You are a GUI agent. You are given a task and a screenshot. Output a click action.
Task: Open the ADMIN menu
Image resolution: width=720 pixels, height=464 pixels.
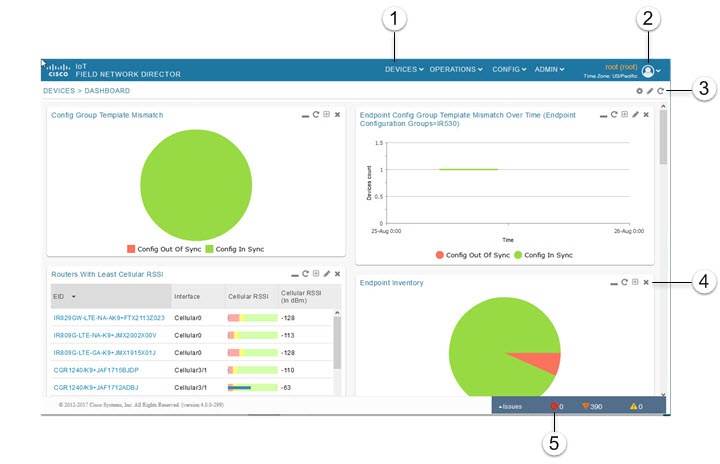click(549, 69)
